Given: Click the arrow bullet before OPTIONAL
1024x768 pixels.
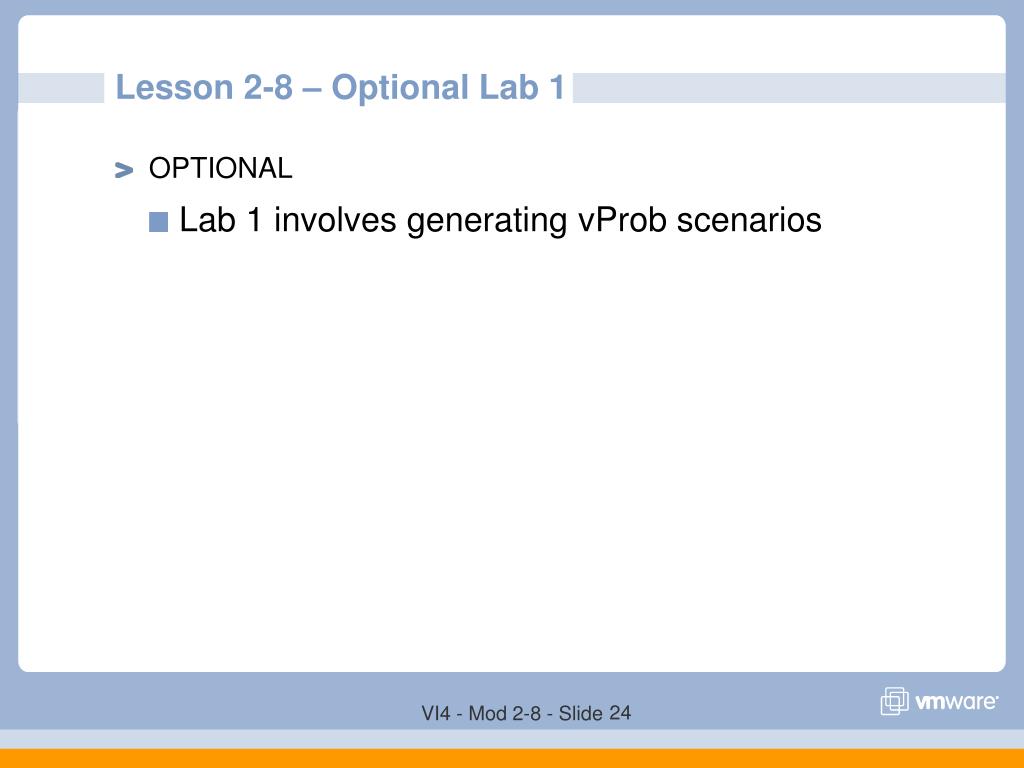Looking at the screenshot, I should click(x=123, y=170).
